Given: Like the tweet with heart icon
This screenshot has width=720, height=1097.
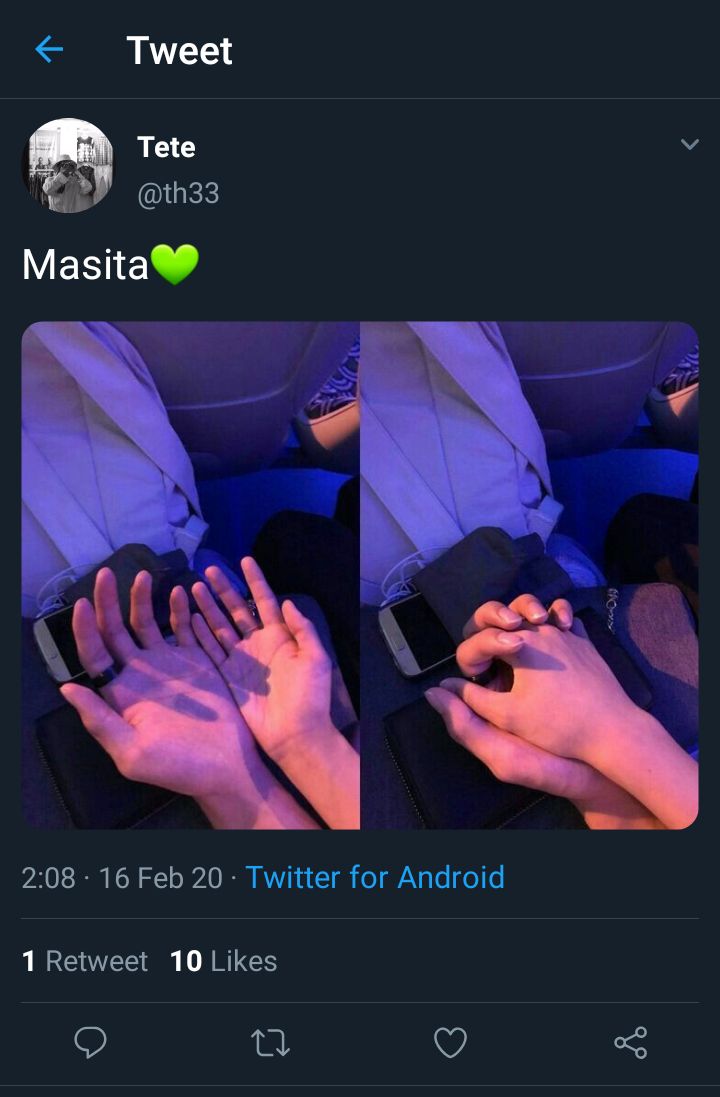Looking at the screenshot, I should point(450,1042).
